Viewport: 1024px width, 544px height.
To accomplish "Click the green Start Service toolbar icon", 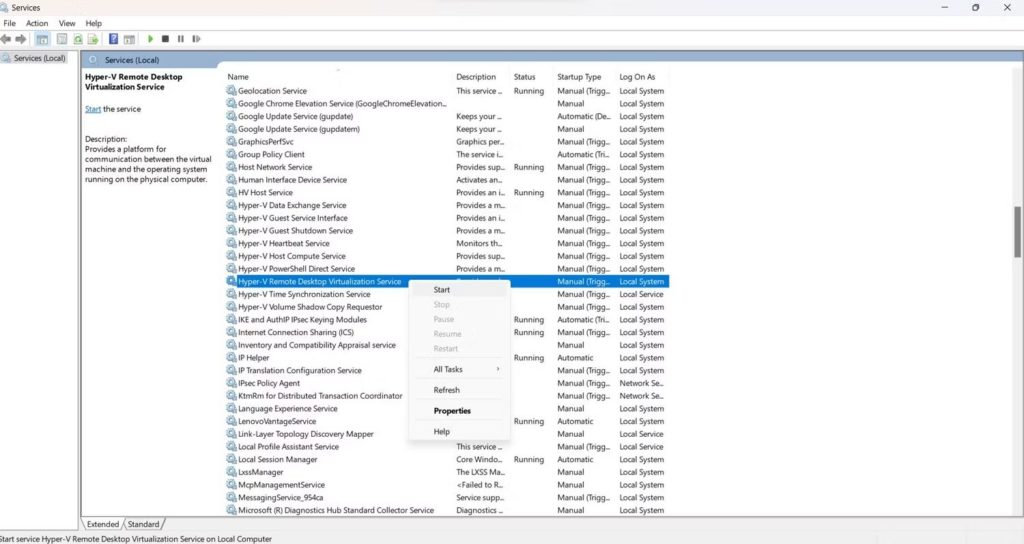I will 150,39.
